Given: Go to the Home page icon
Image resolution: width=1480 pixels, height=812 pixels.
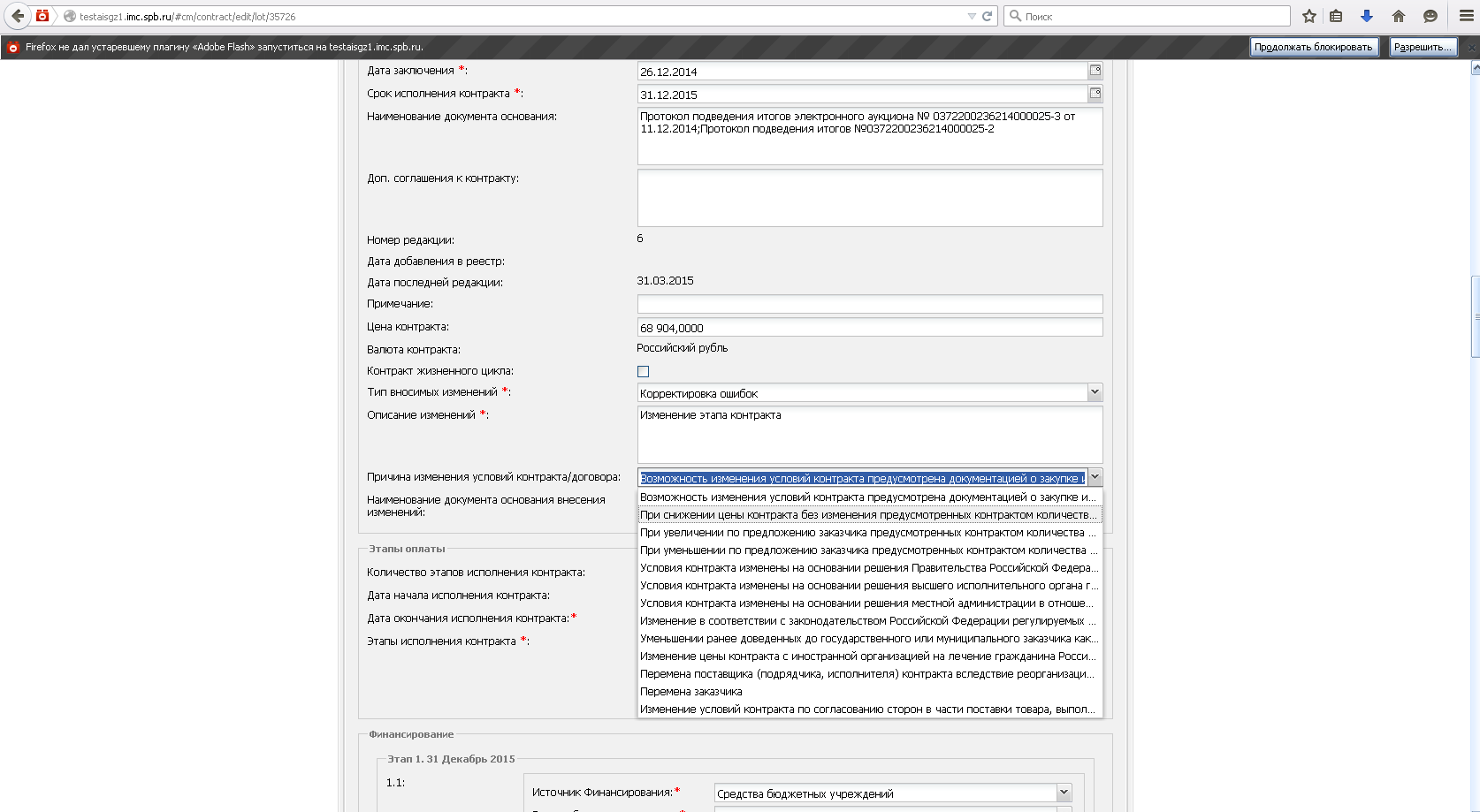Looking at the screenshot, I should (x=1399, y=16).
